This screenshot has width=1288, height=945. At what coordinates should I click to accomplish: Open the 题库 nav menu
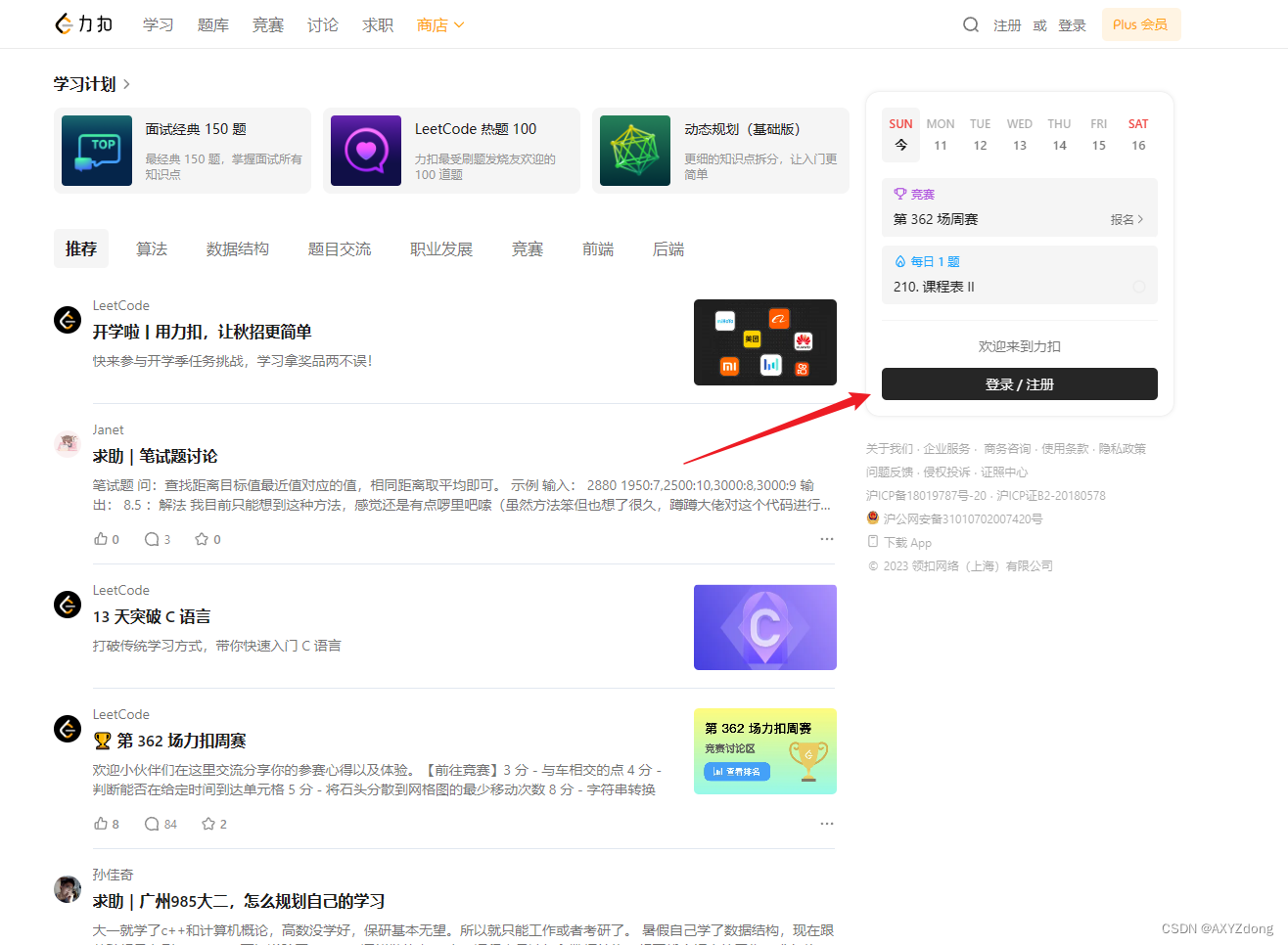point(213,24)
